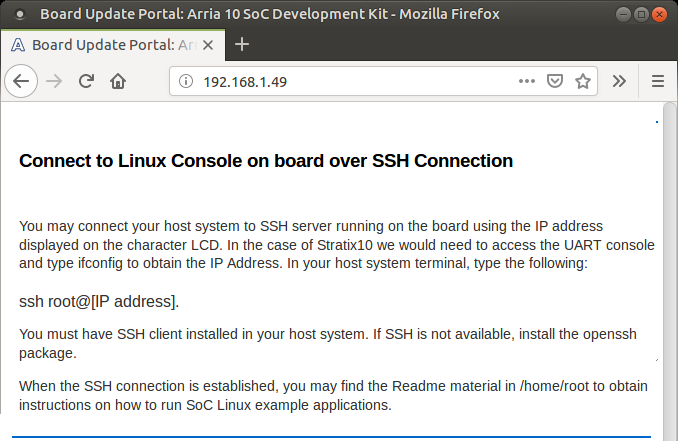
Task: Click the Back navigation arrow
Action: click(x=21, y=81)
